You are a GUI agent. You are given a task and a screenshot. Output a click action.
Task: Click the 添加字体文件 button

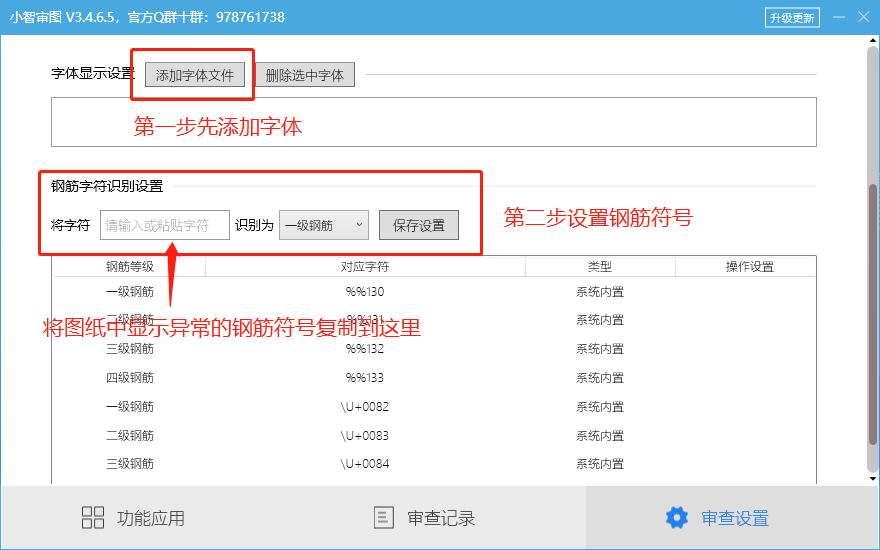[x=195, y=75]
